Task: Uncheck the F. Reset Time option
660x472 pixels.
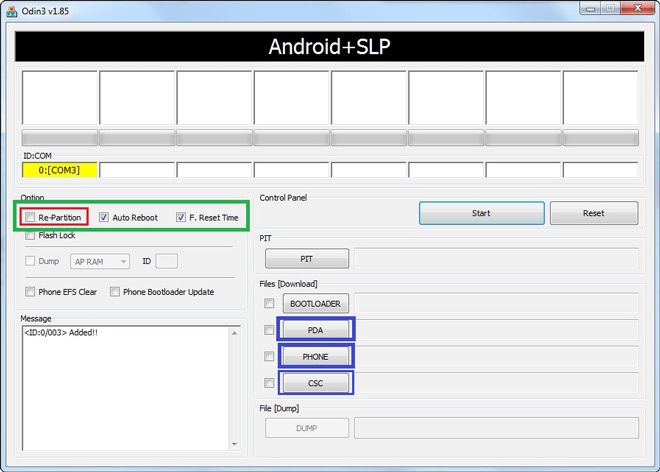Action: [x=181, y=217]
